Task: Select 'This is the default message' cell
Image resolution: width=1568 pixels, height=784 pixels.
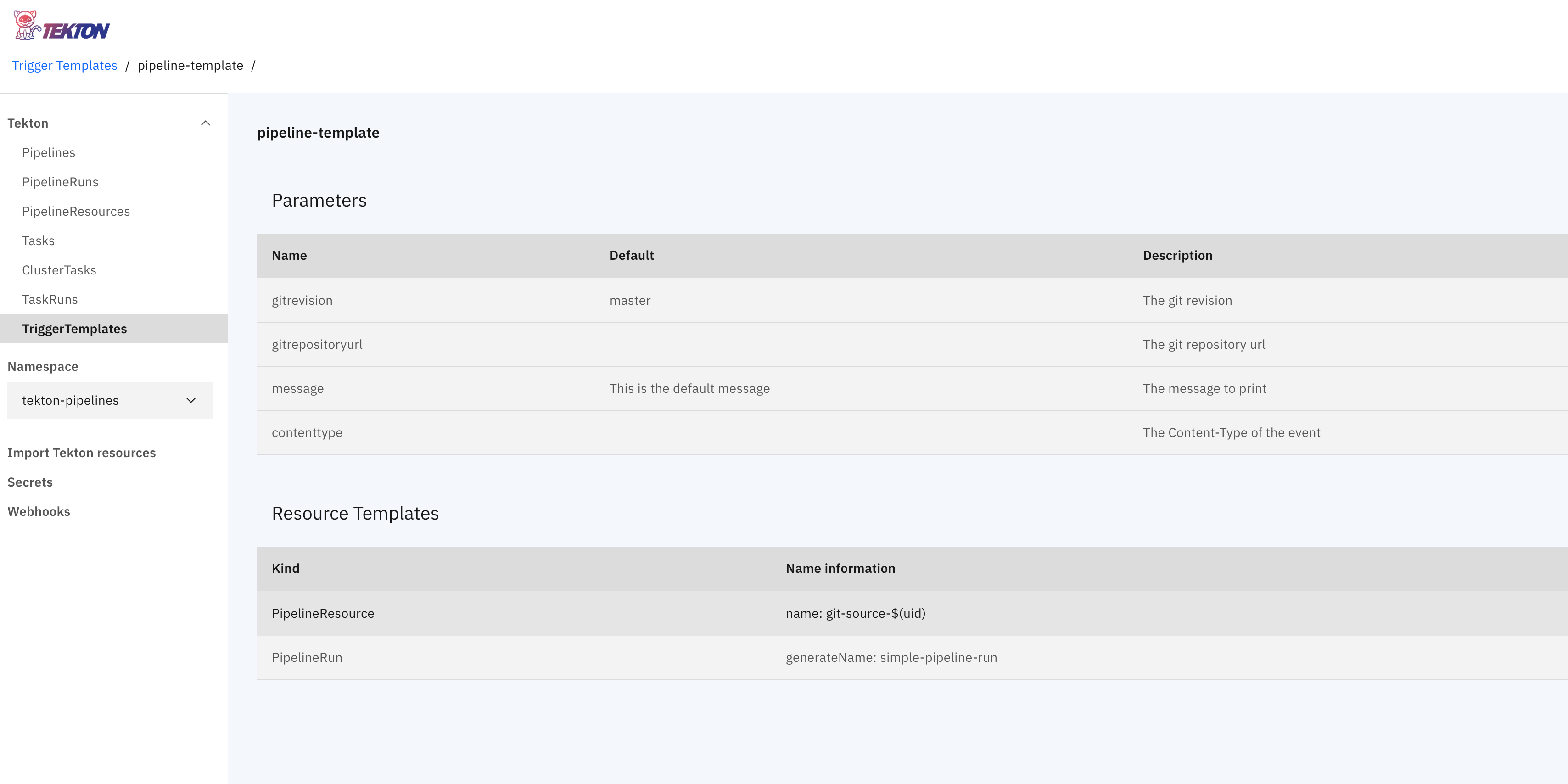Action: (689, 388)
